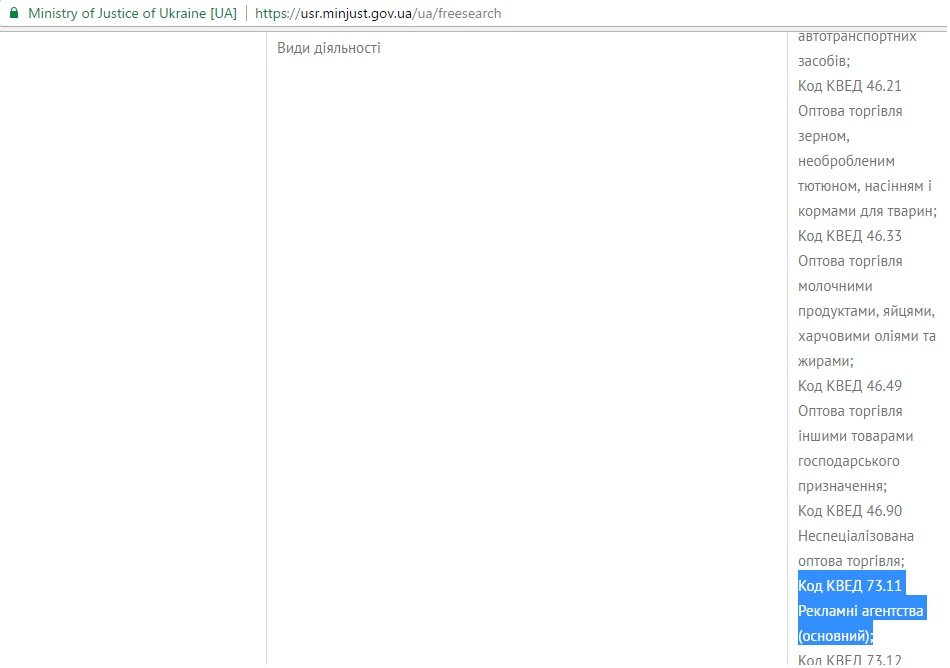Click the 'автотранспортних' text at the top
The height and width of the screenshot is (668, 950).
point(857,36)
